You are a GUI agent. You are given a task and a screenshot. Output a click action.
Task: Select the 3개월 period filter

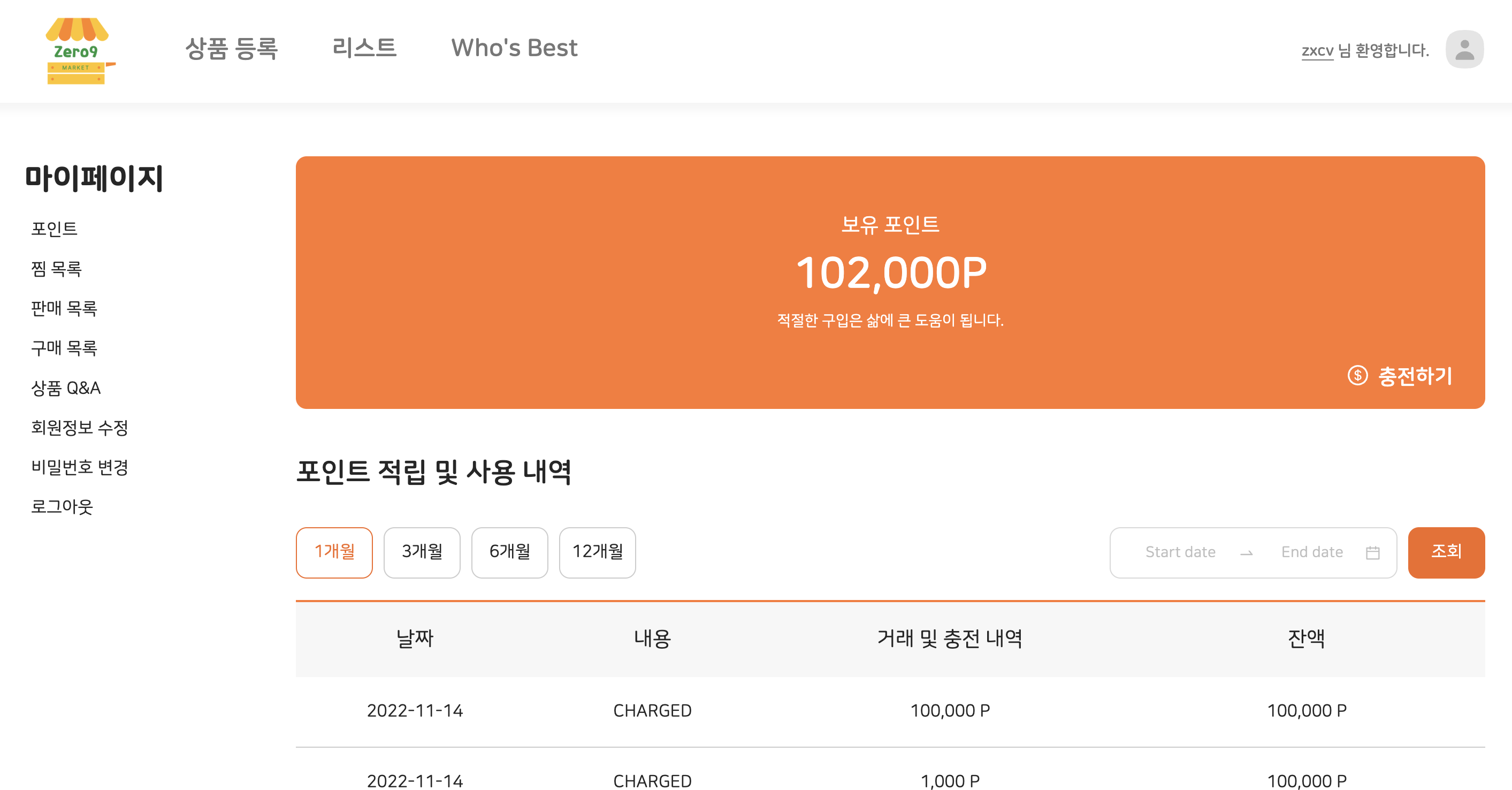[422, 552]
